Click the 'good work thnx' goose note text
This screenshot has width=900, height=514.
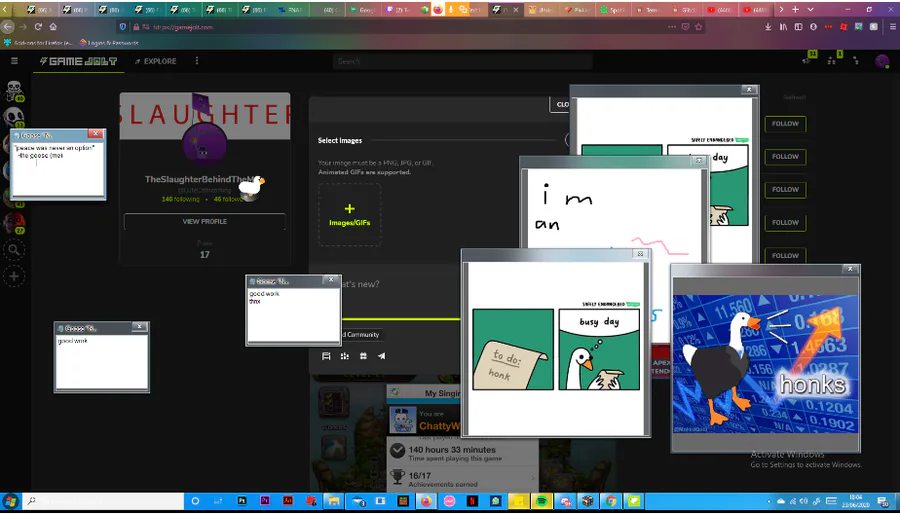click(x=264, y=297)
